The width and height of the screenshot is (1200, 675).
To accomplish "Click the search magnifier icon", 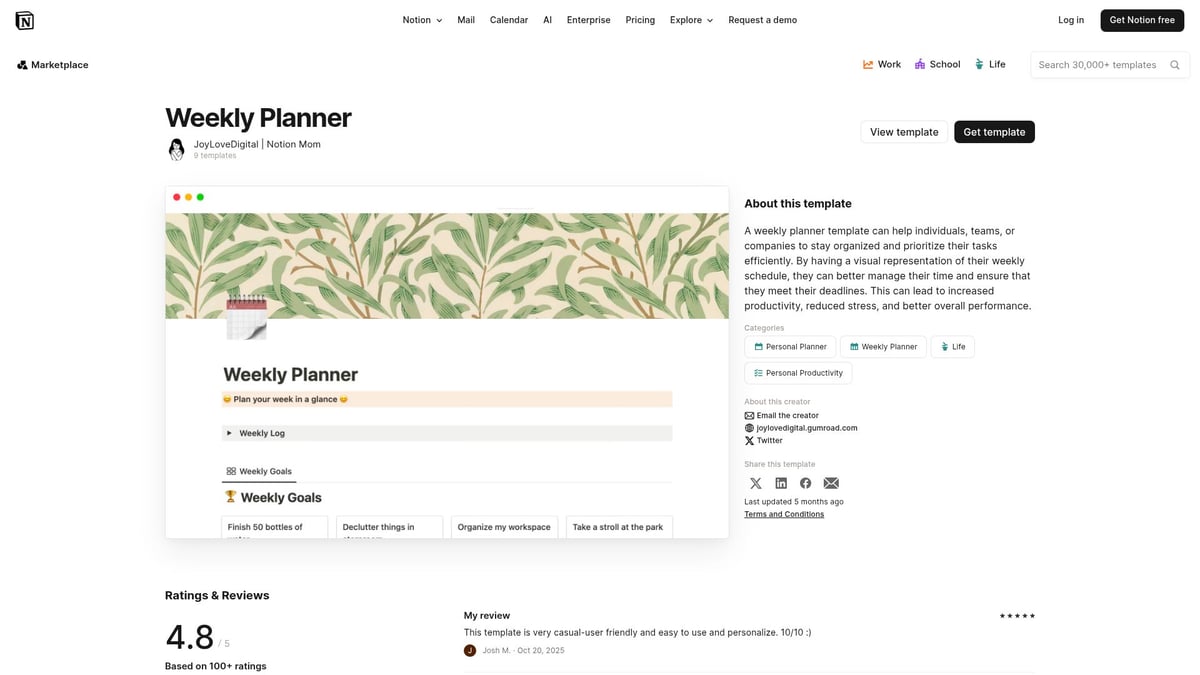I will (1175, 64).
